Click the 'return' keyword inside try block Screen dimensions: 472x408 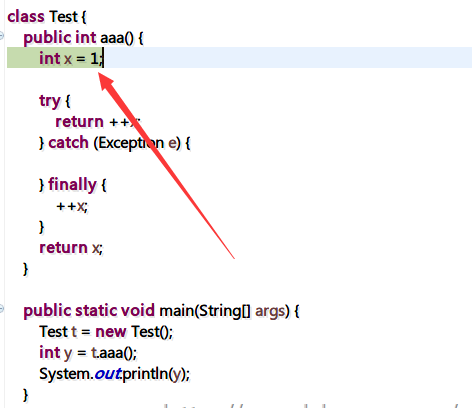click(x=79, y=122)
